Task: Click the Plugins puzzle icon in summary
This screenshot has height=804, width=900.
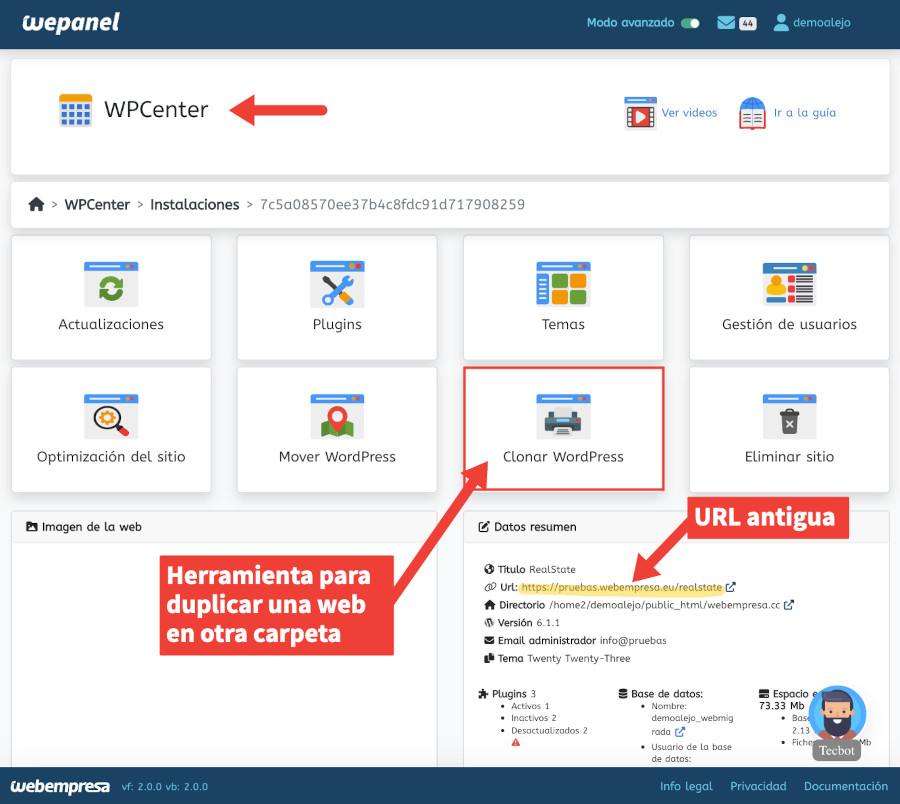Action: click(x=483, y=694)
